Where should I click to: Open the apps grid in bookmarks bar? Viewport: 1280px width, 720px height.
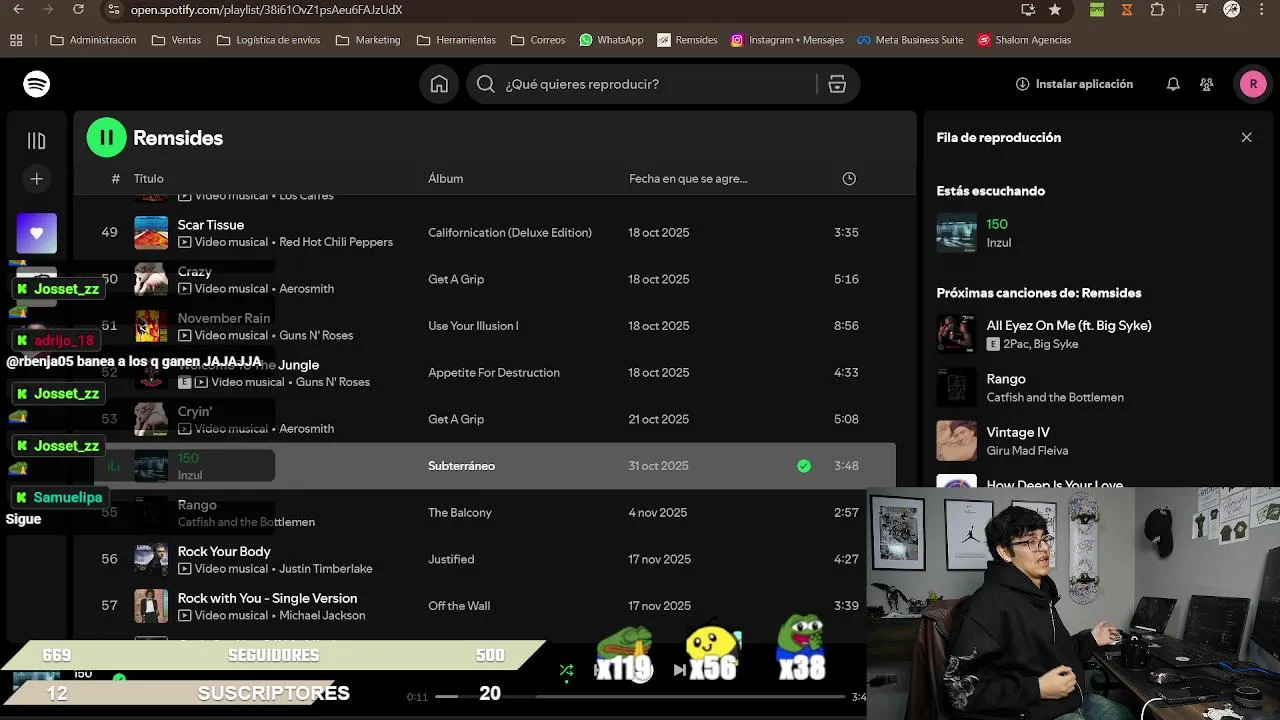[16, 40]
